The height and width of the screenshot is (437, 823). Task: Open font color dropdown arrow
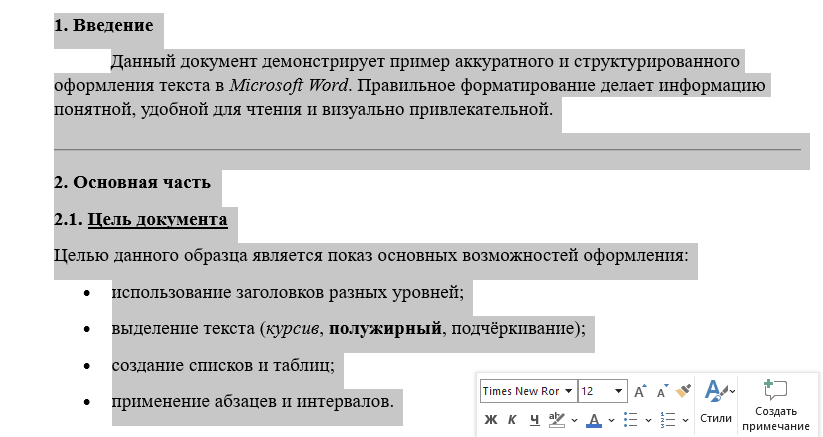pyautogui.click(x=611, y=420)
